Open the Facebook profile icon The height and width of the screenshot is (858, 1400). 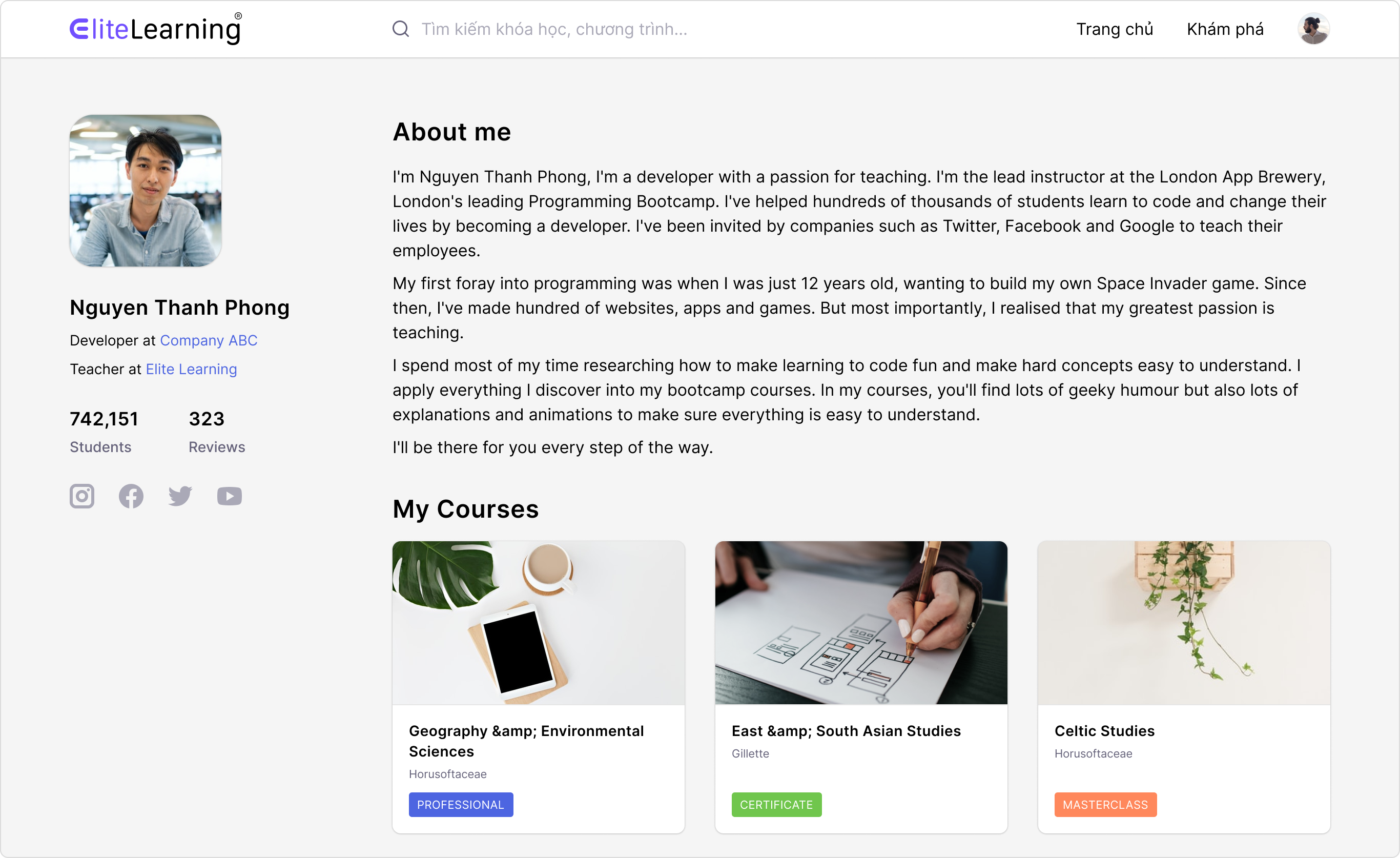click(131, 496)
